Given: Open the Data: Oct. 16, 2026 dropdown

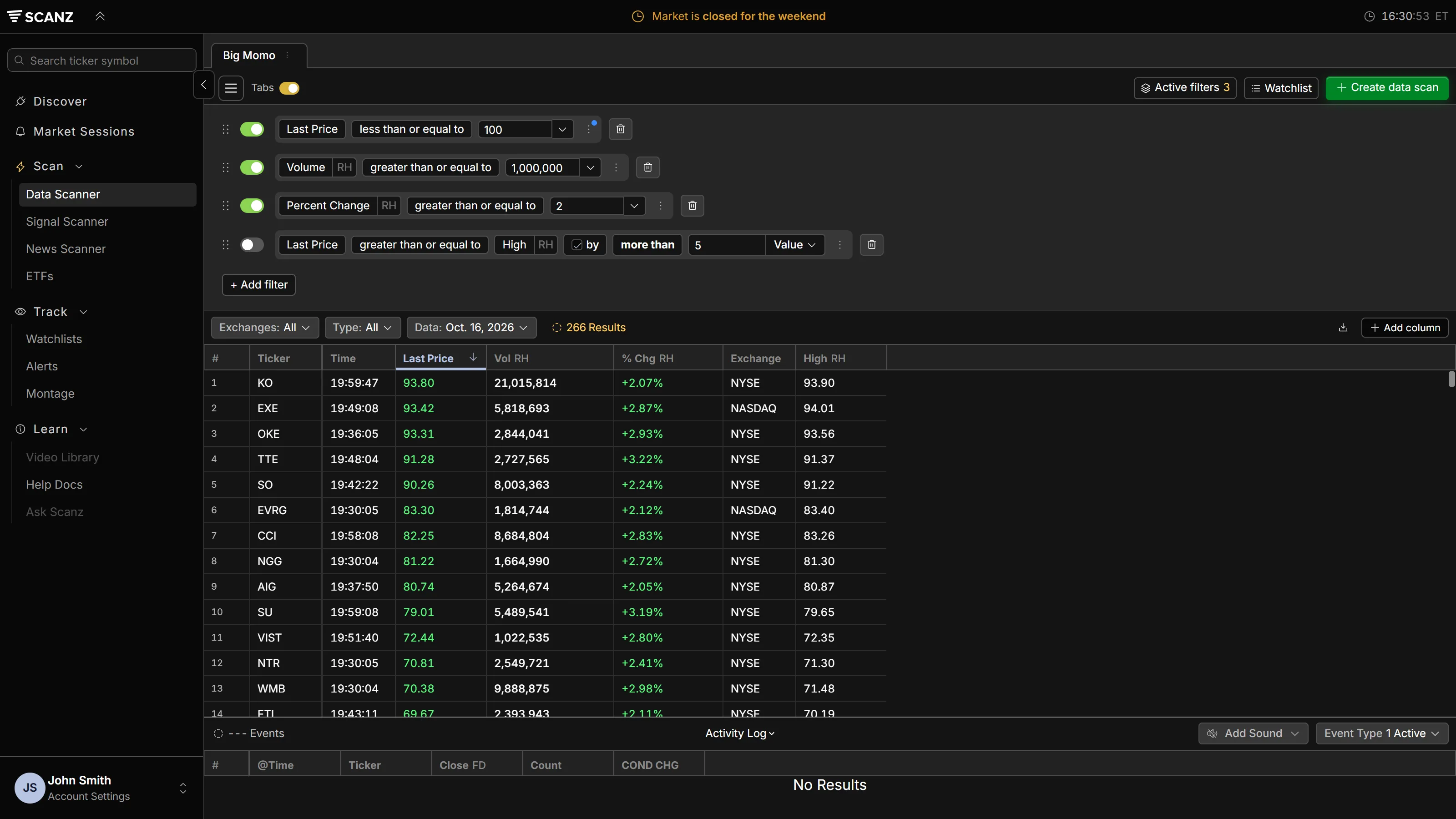Looking at the screenshot, I should click(471, 328).
